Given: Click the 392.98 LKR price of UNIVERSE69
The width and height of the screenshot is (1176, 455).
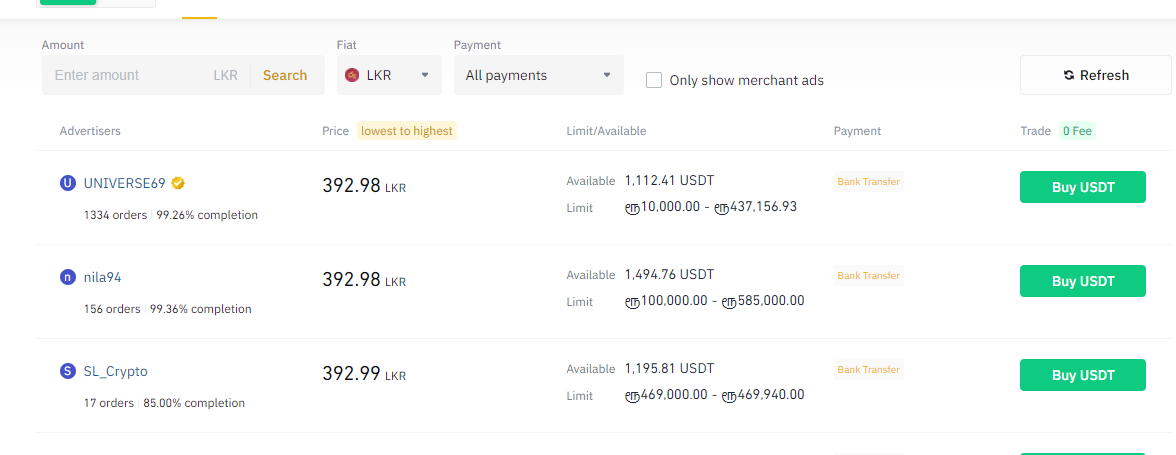Looking at the screenshot, I should click(x=364, y=185).
